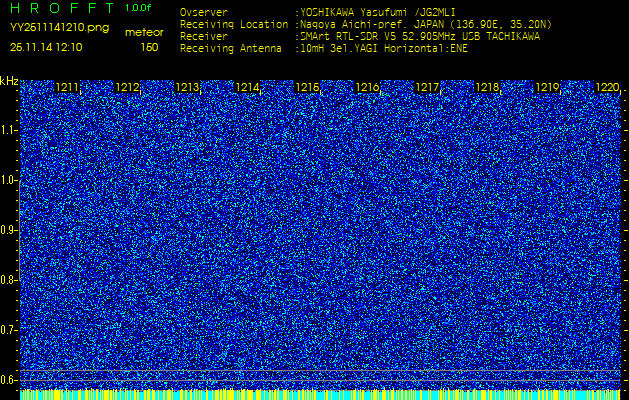Click the 0.7 kHz axis label
629x400 pixels.
click(x=7, y=330)
